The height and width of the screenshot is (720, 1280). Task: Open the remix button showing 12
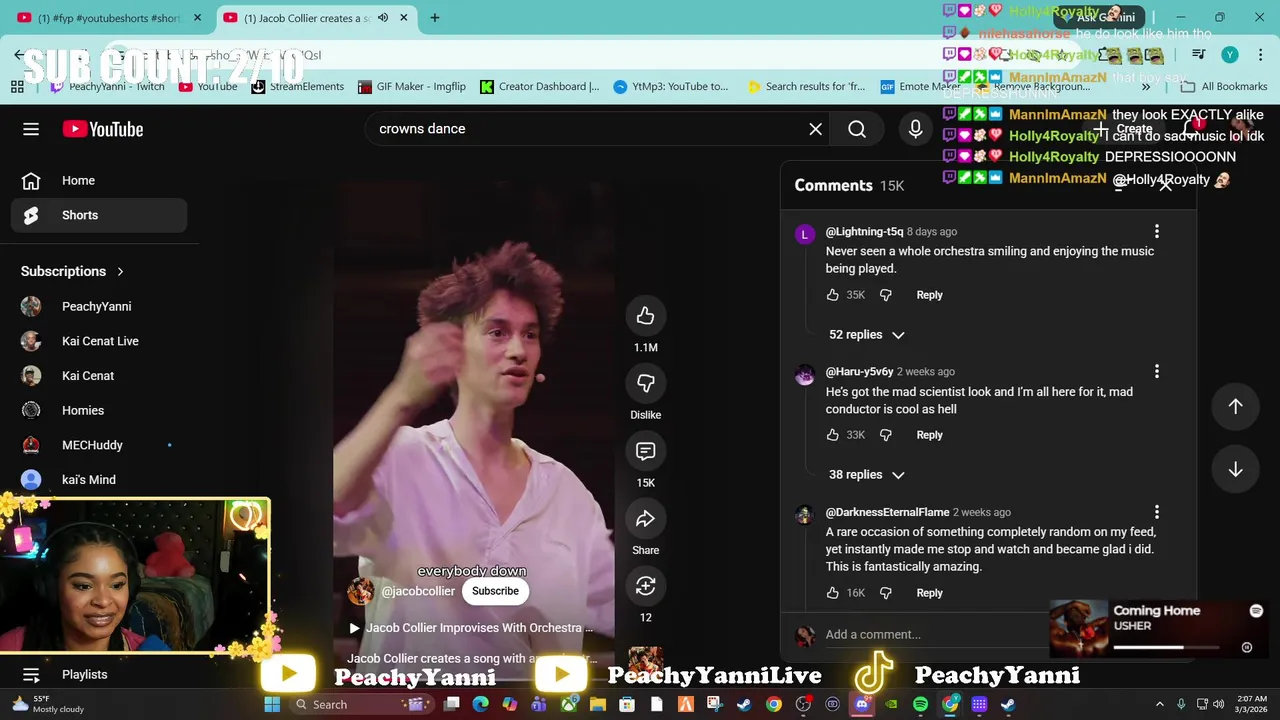click(645, 586)
